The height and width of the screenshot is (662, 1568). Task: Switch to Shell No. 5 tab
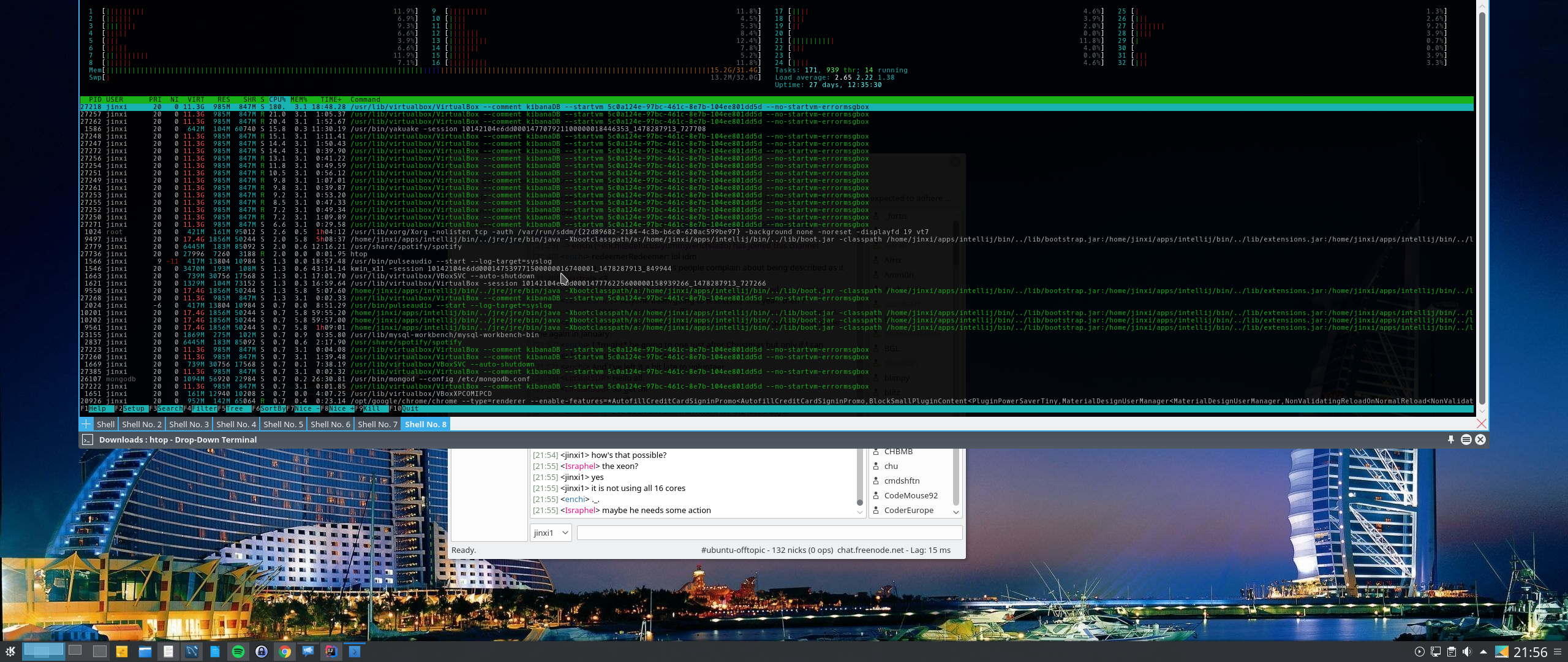point(283,424)
